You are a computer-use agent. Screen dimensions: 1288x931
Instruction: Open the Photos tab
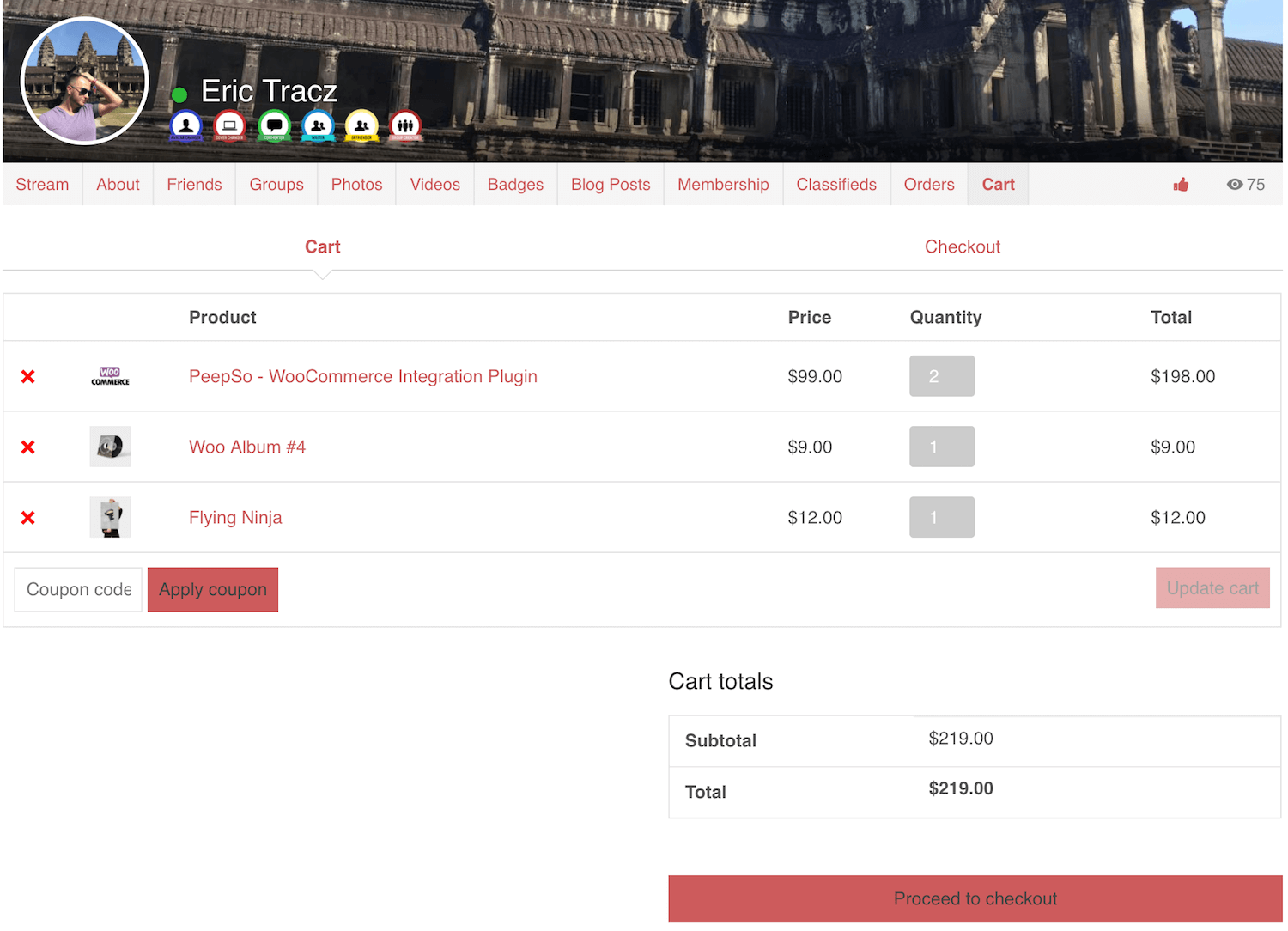(x=356, y=185)
